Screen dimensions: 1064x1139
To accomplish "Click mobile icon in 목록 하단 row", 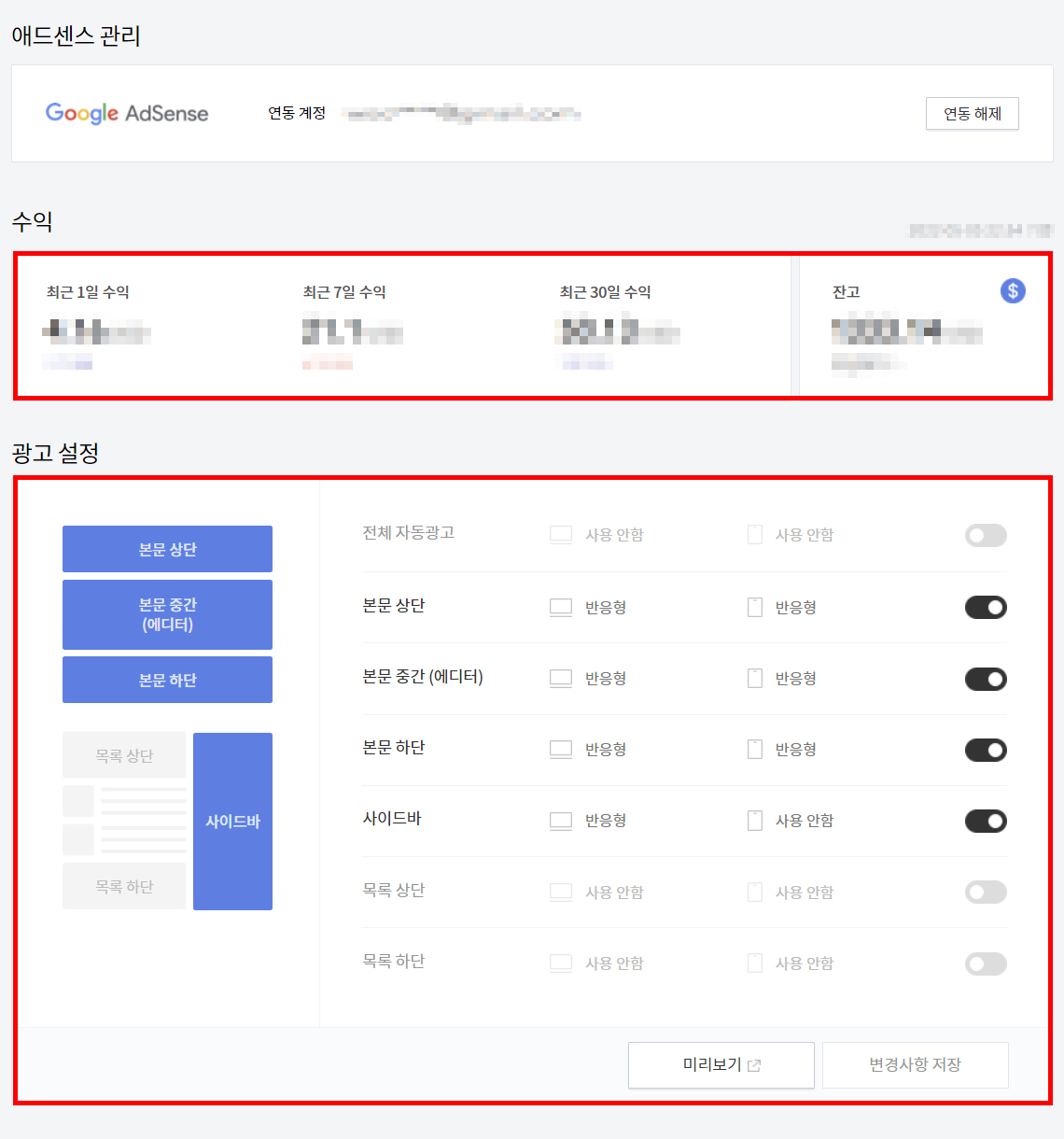I will click(755, 963).
